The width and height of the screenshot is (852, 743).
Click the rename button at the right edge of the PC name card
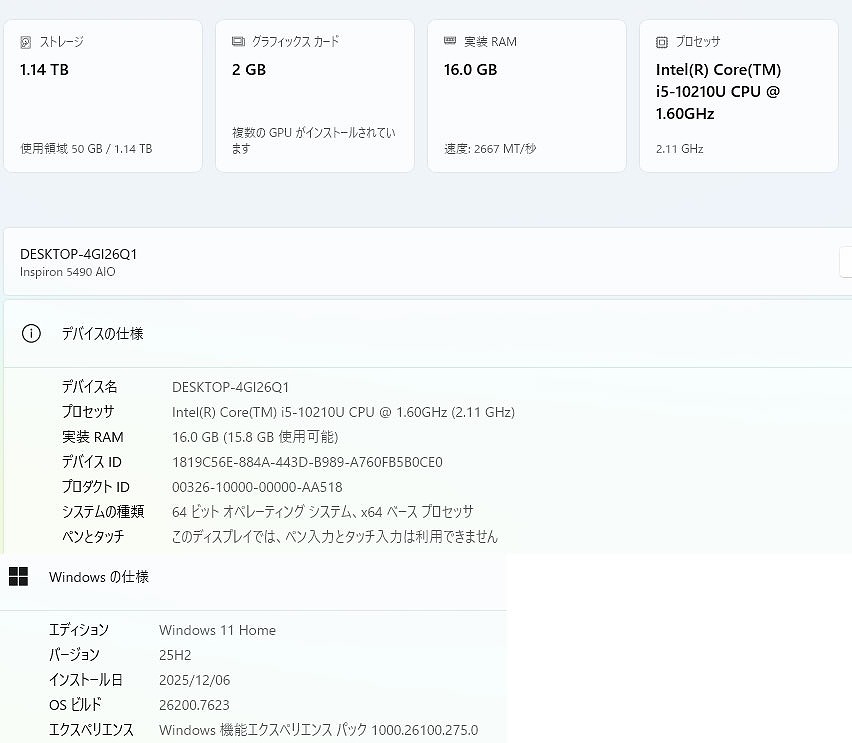click(845, 262)
